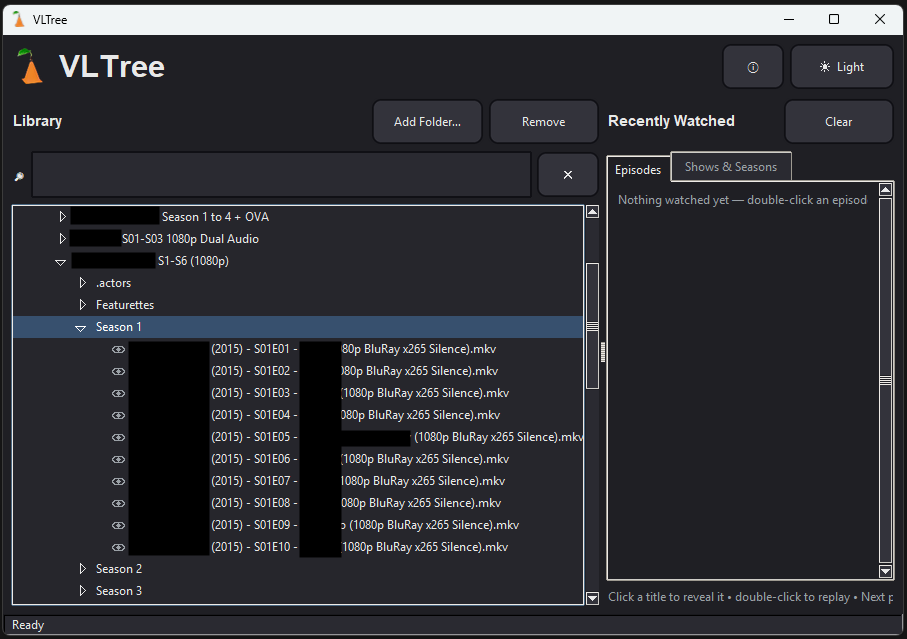Expand the Season 2 arrow
Image resolution: width=907 pixels, height=639 pixels.
pyautogui.click(x=83, y=569)
